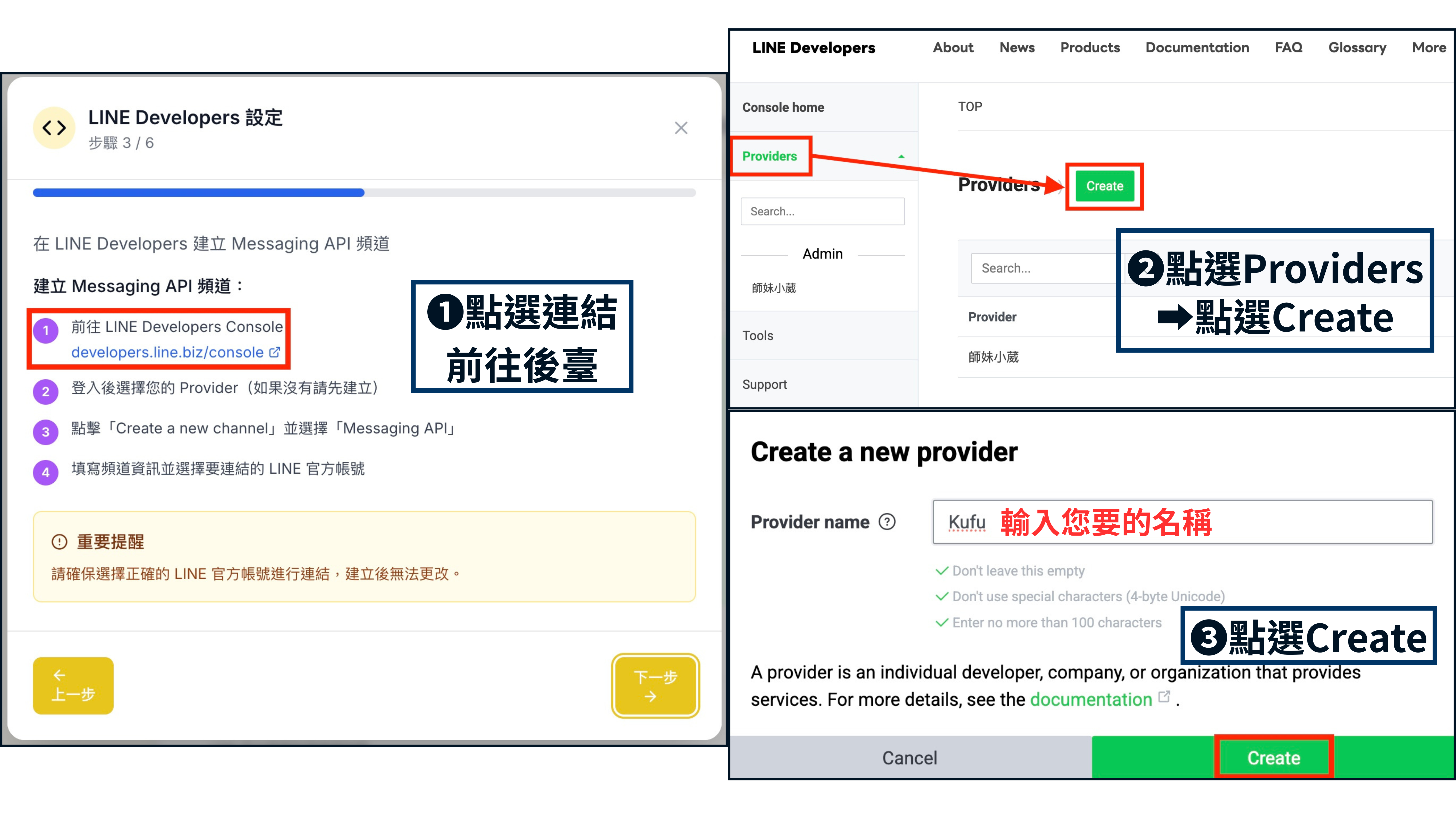This screenshot has height=819, width=1456.
Task: Open the Documentation navigation item
Action: [x=1197, y=48]
